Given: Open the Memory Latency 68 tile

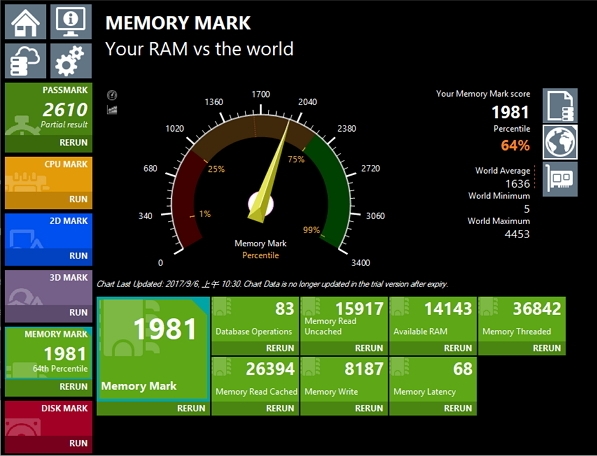Looking at the screenshot, I should tap(433, 379).
